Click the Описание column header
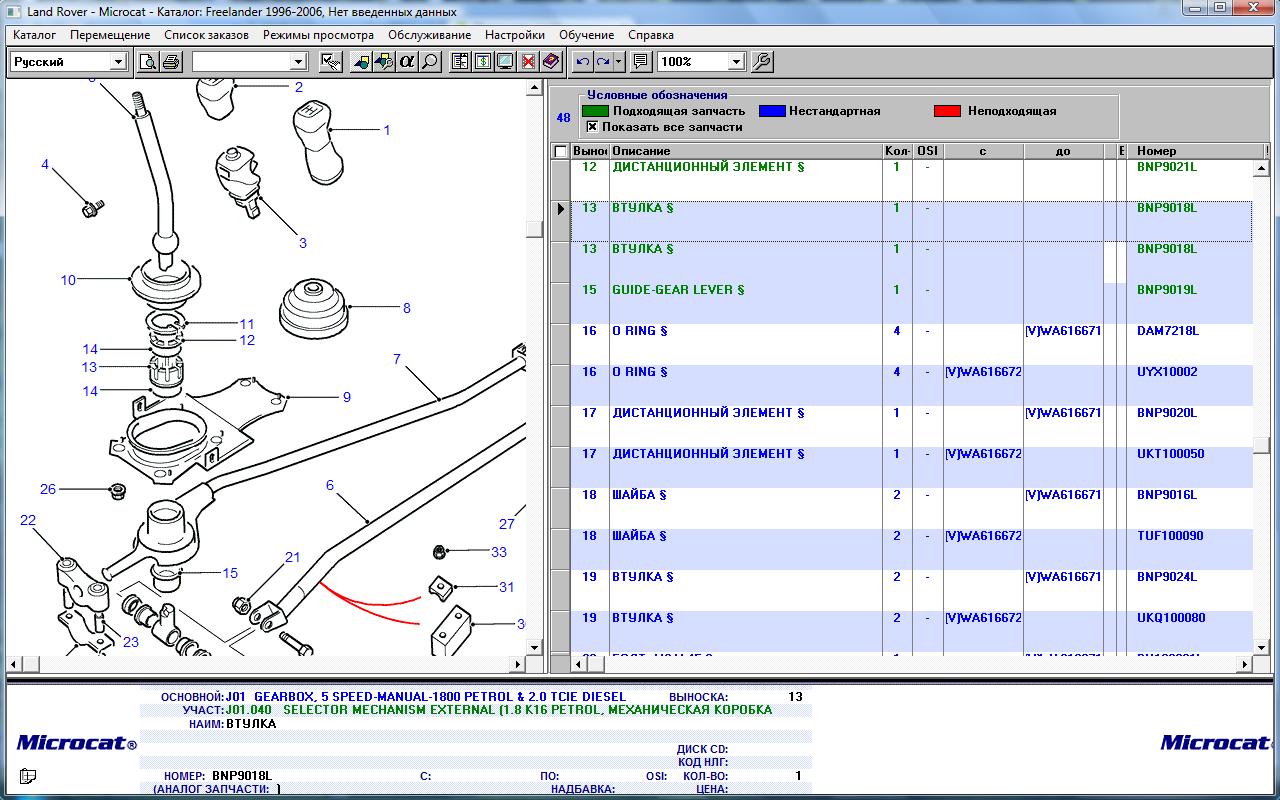This screenshot has height=800, width=1280. [746, 151]
